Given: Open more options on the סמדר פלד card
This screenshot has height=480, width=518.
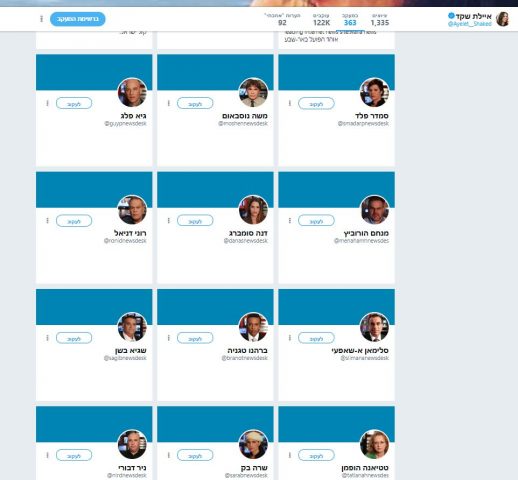Looking at the screenshot, I should (x=290, y=103).
